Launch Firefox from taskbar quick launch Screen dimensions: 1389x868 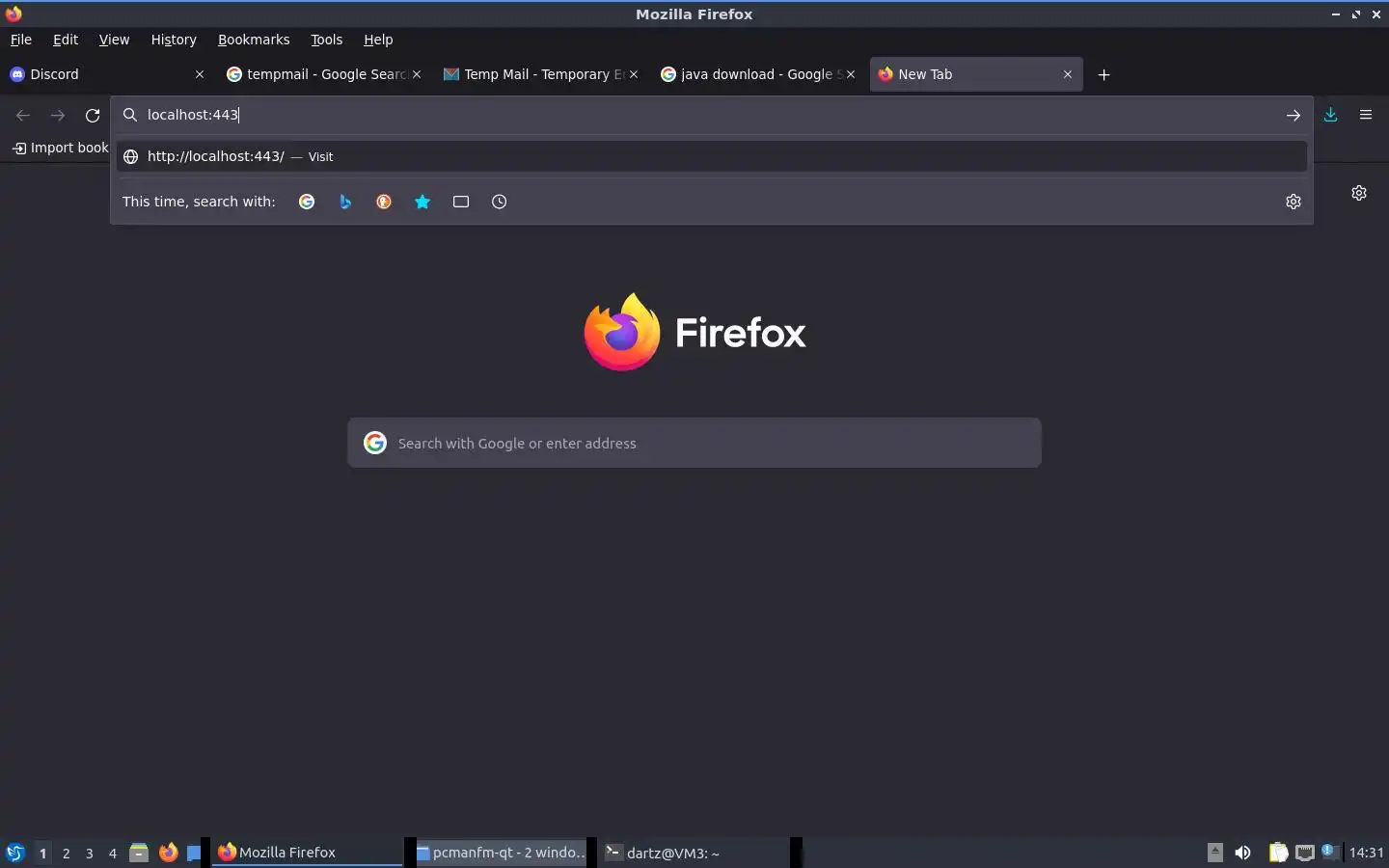[x=168, y=853]
